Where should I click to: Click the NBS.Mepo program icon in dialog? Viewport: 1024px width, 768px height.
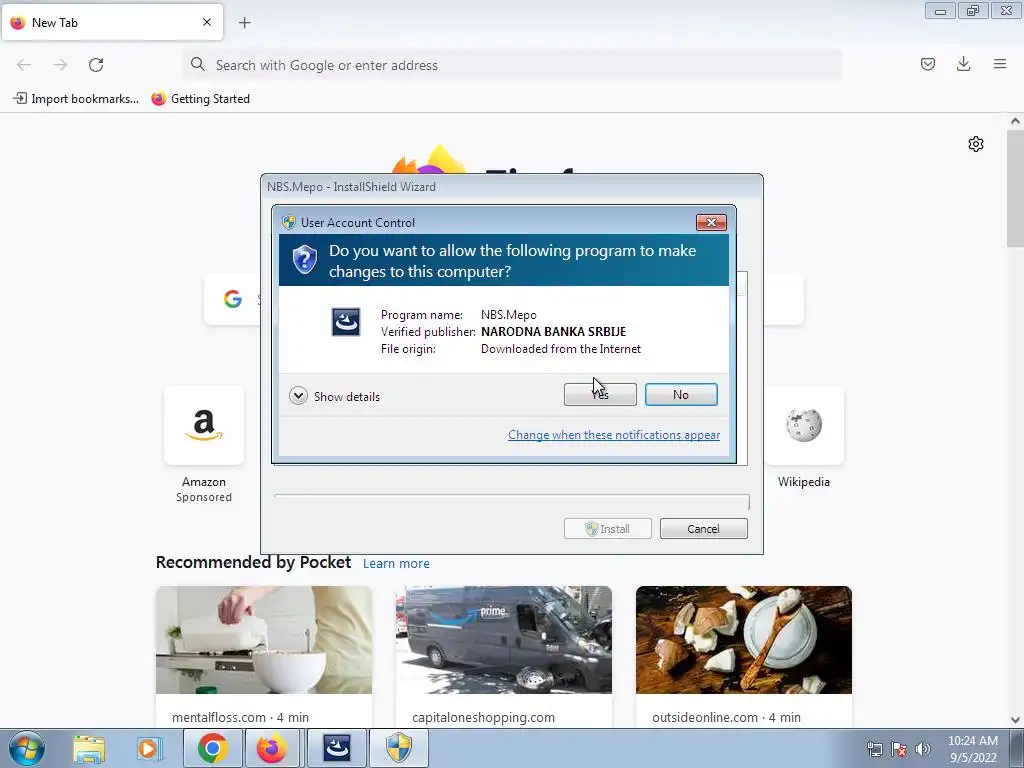click(x=345, y=322)
